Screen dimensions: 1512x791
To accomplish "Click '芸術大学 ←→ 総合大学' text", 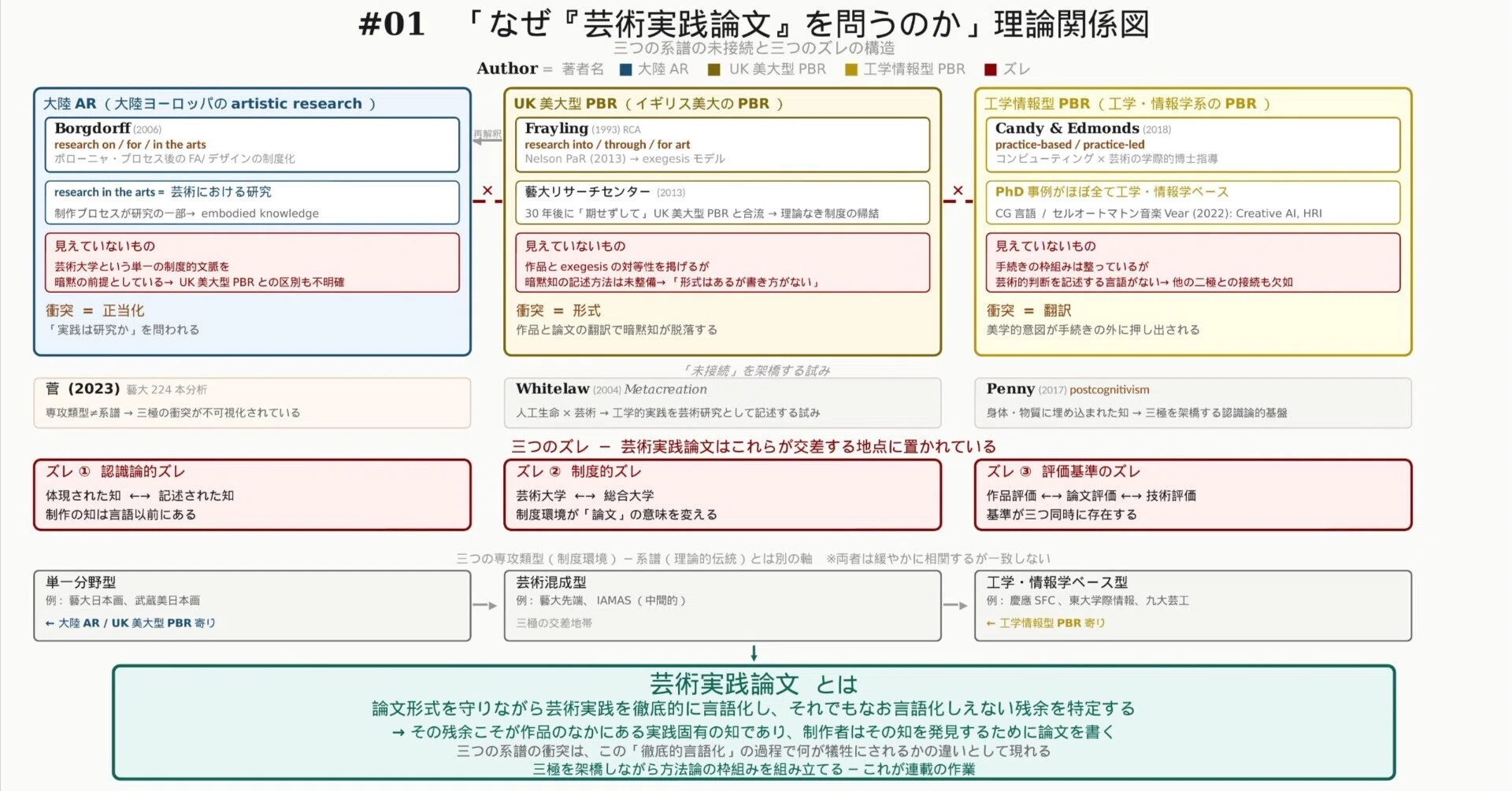I will [585, 496].
